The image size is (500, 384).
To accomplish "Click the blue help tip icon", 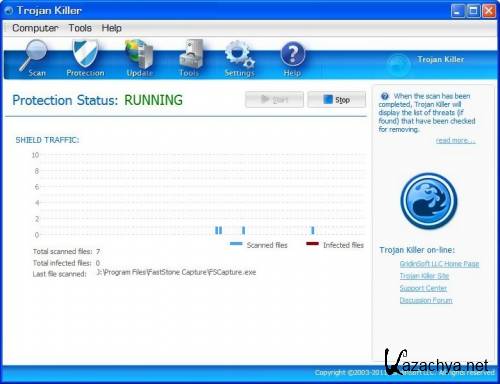I will pos(385,96).
